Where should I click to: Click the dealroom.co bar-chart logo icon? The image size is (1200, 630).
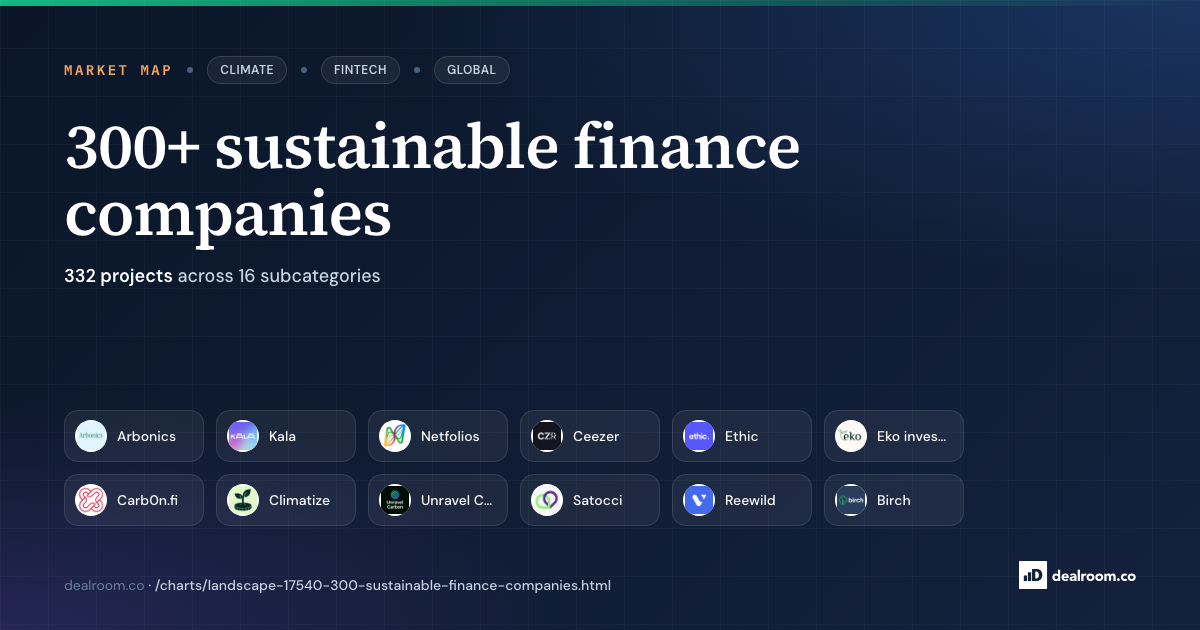click(x=1033, y=575)
